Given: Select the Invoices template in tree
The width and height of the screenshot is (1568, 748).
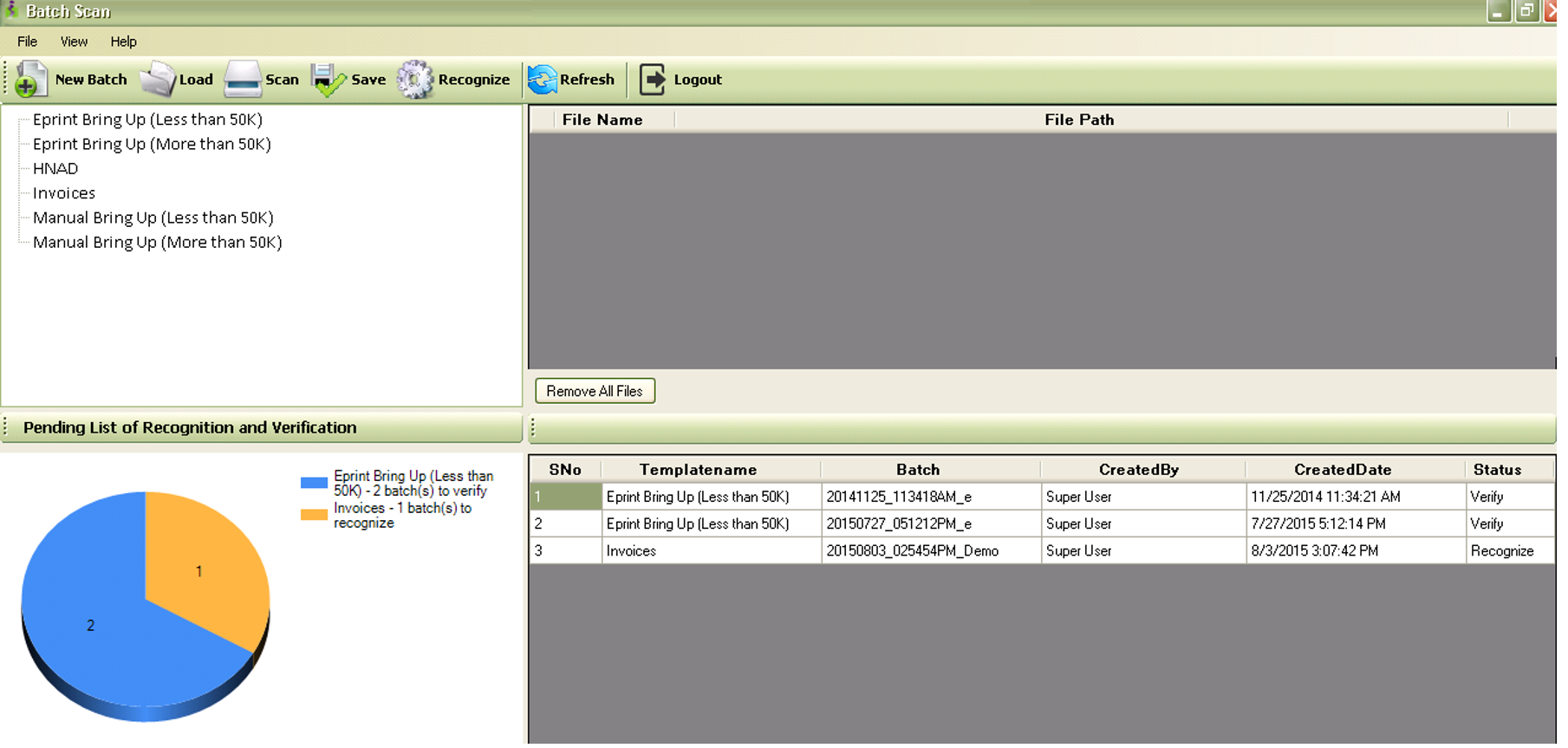Looking at the screenshot, I should (64, 193).
